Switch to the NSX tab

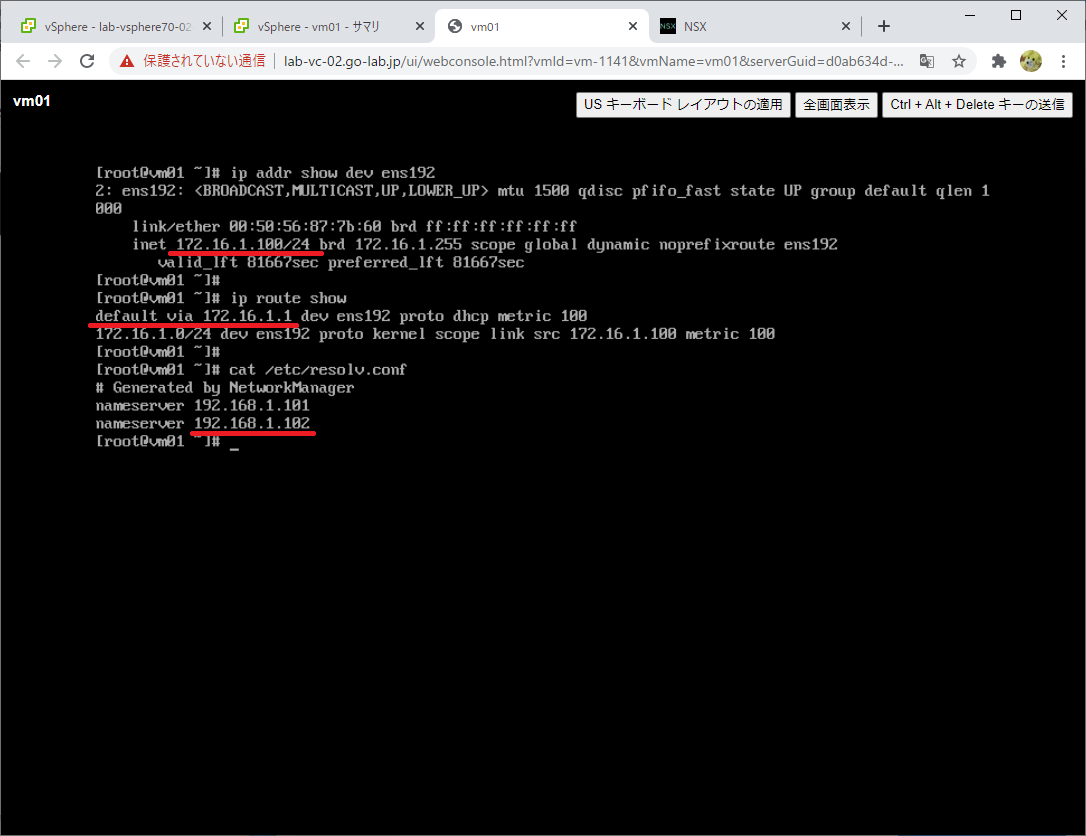point(755,26)
